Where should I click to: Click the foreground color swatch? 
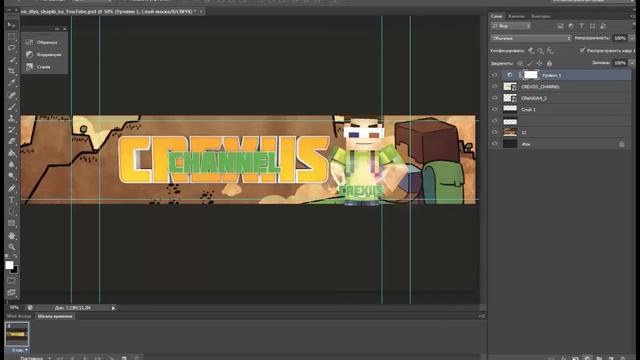pos(9,265)
